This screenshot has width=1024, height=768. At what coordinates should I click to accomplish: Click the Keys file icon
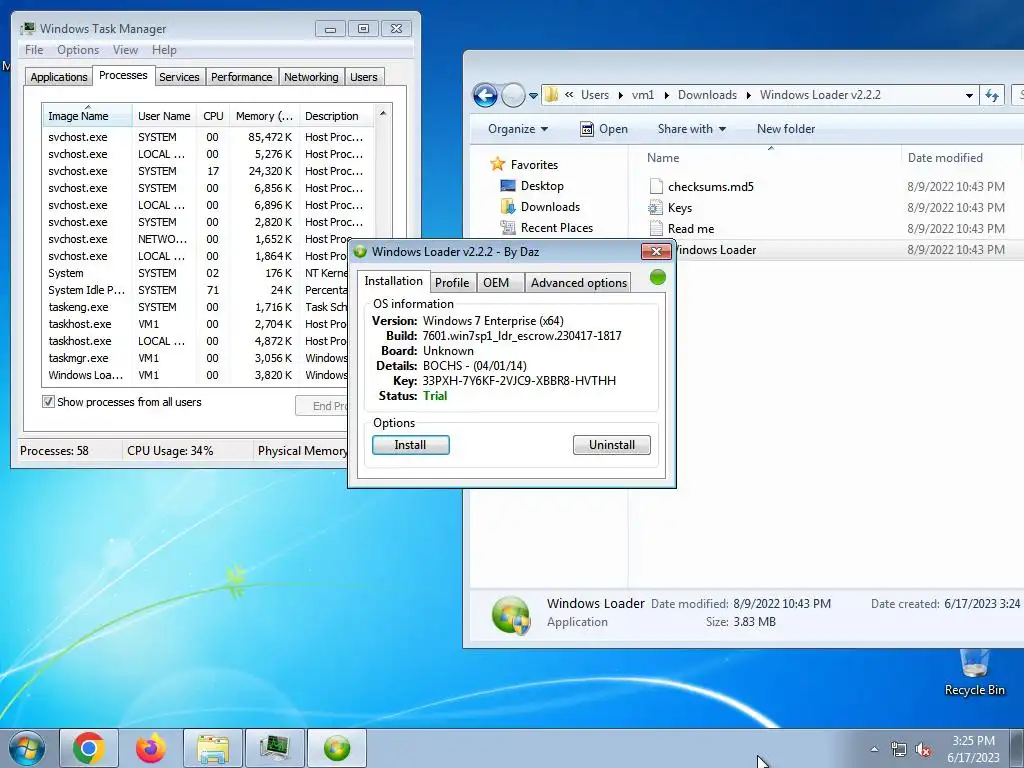click(655, 208)
